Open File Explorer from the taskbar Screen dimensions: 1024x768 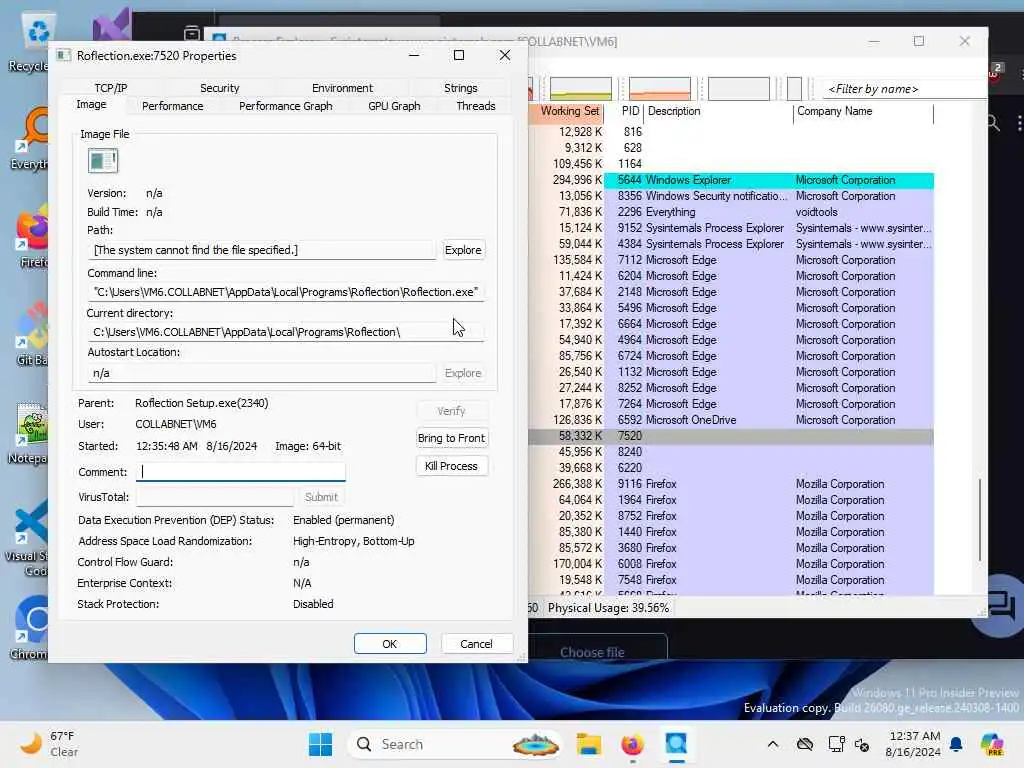point(588,744)
